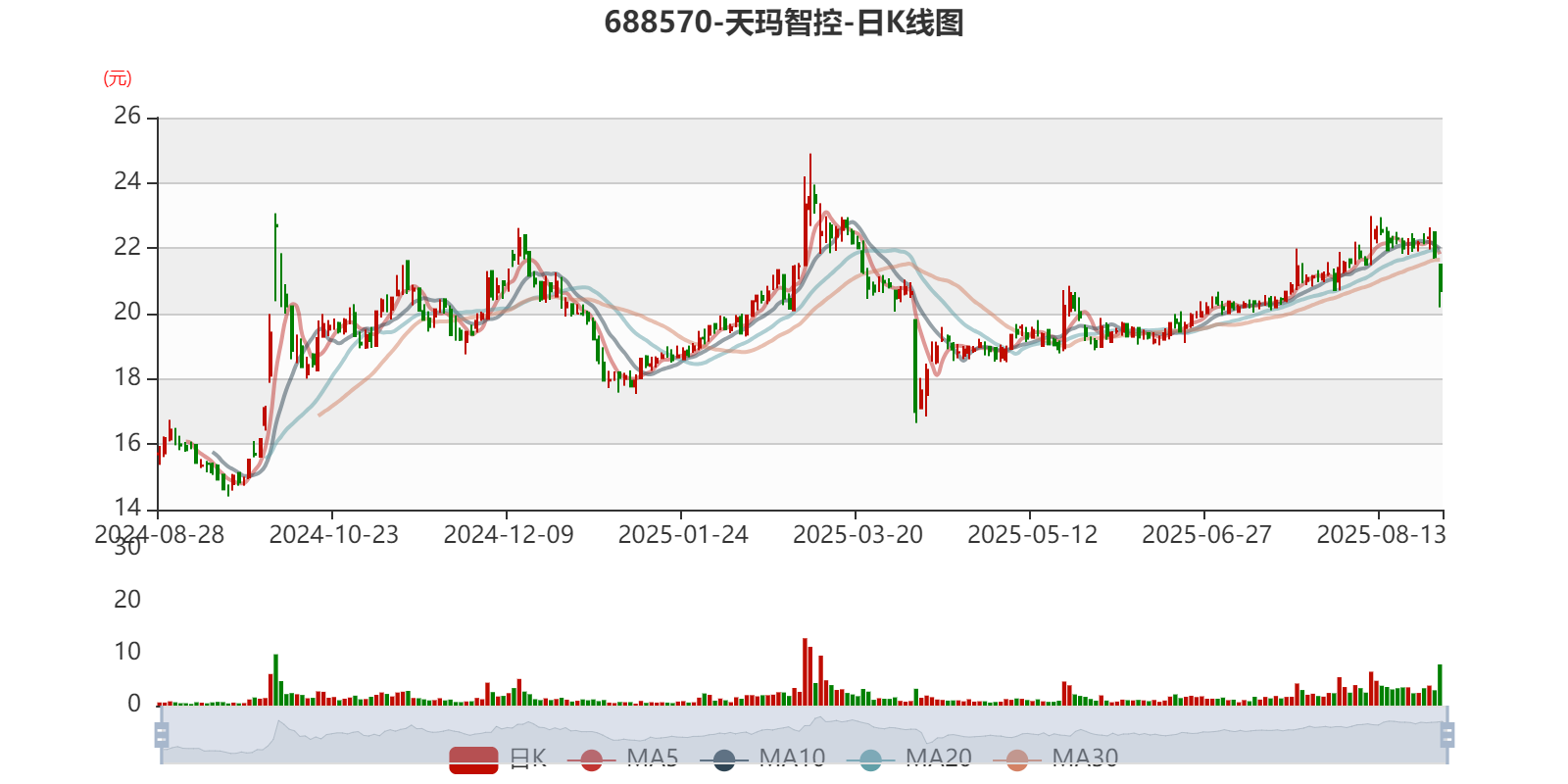Toggle the 日K candlestick series legend
The width and height of the screenshot is (1568, 784).
pos(498,759)
